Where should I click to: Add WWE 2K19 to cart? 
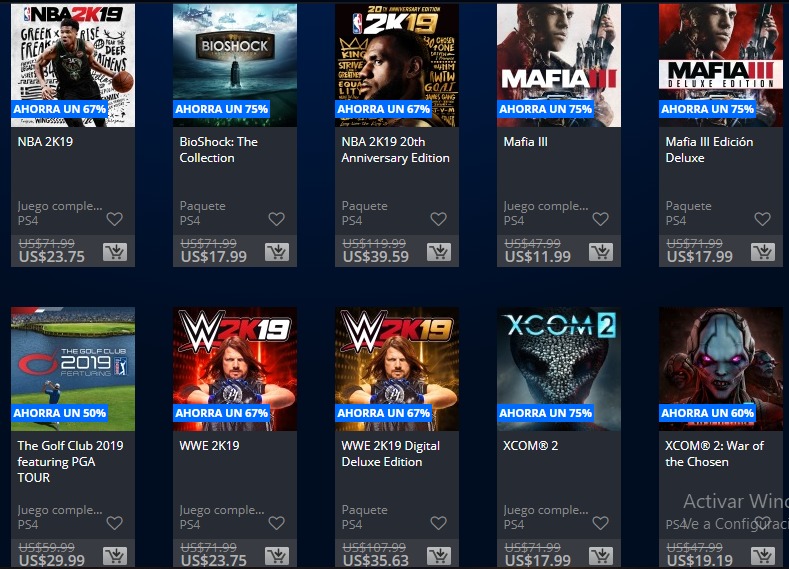tap(277, 555)
